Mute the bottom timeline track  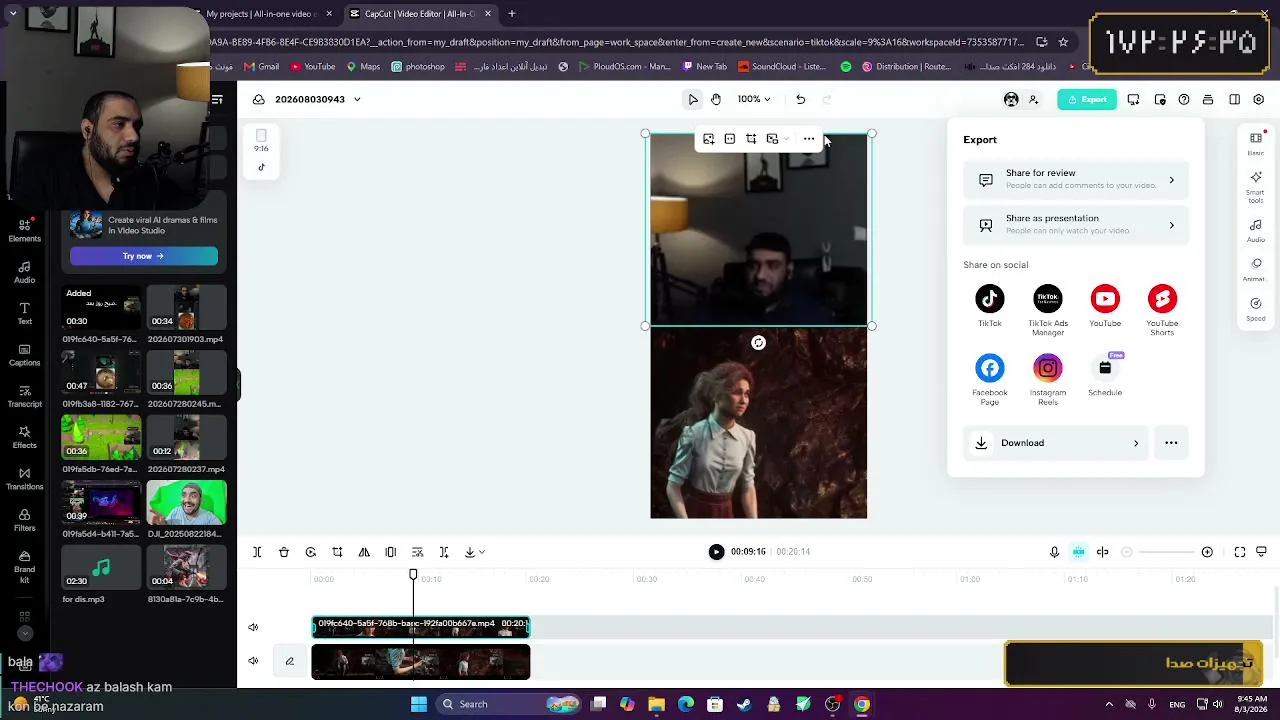click(253, 660)
